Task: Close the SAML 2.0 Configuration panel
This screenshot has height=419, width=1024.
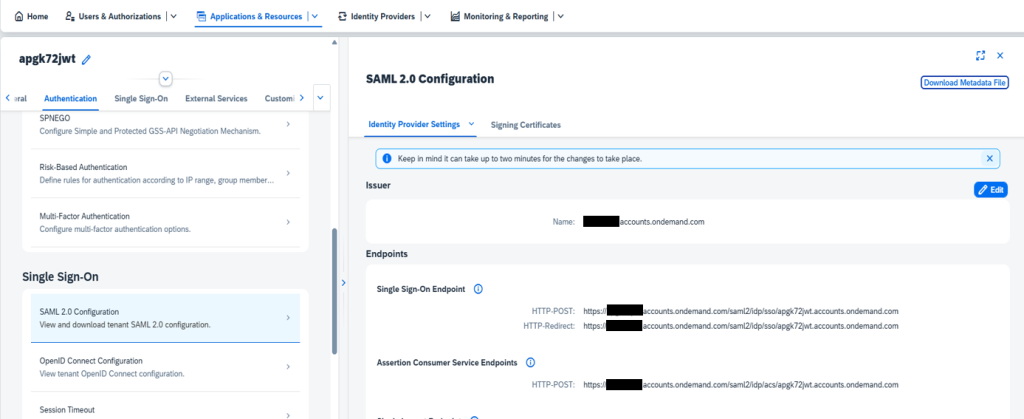Action: [999, 56]
